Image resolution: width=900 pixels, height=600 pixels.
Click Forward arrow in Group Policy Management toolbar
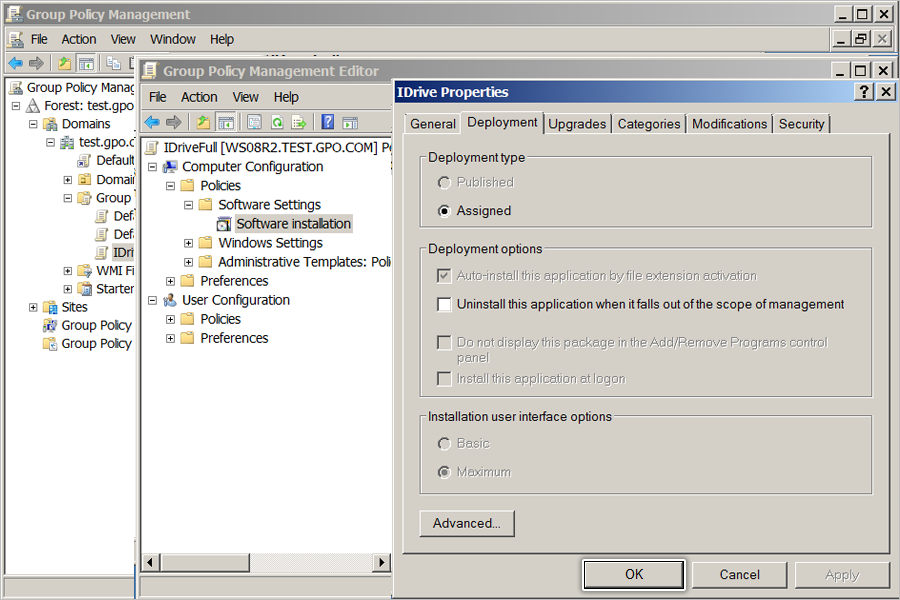(36, 63)
